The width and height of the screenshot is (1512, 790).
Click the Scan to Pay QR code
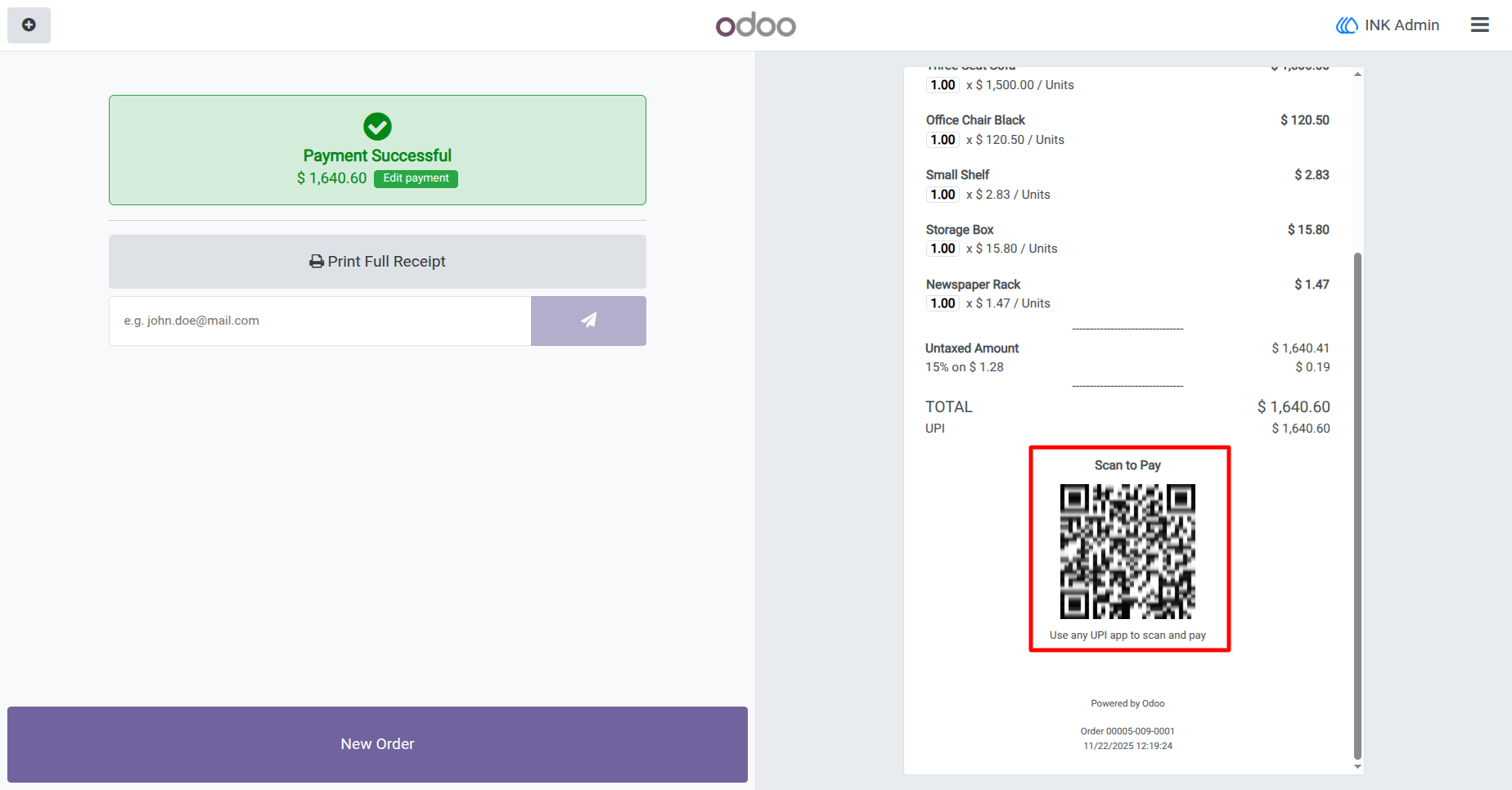1127,551
